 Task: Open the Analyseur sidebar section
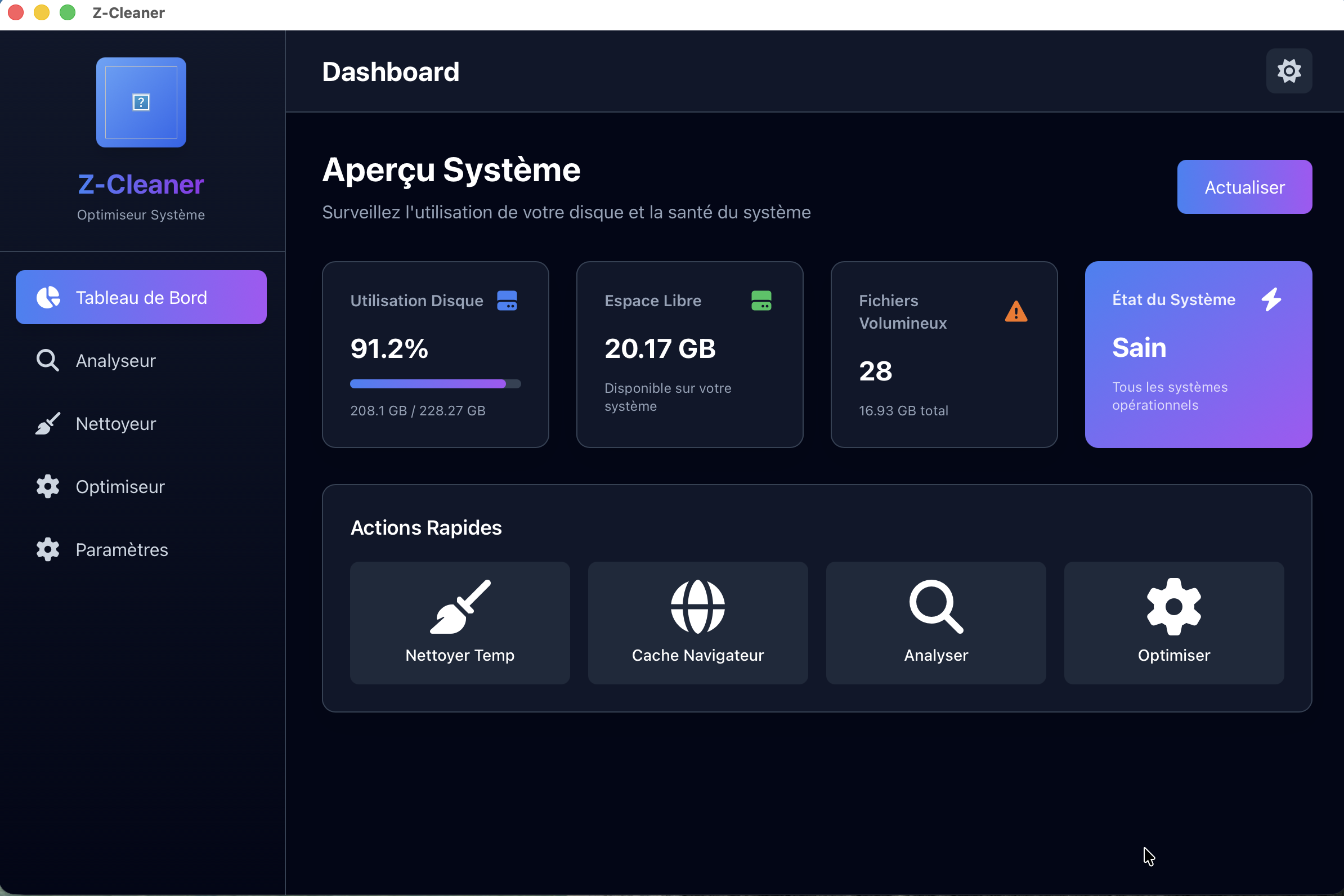pos(114,361)
